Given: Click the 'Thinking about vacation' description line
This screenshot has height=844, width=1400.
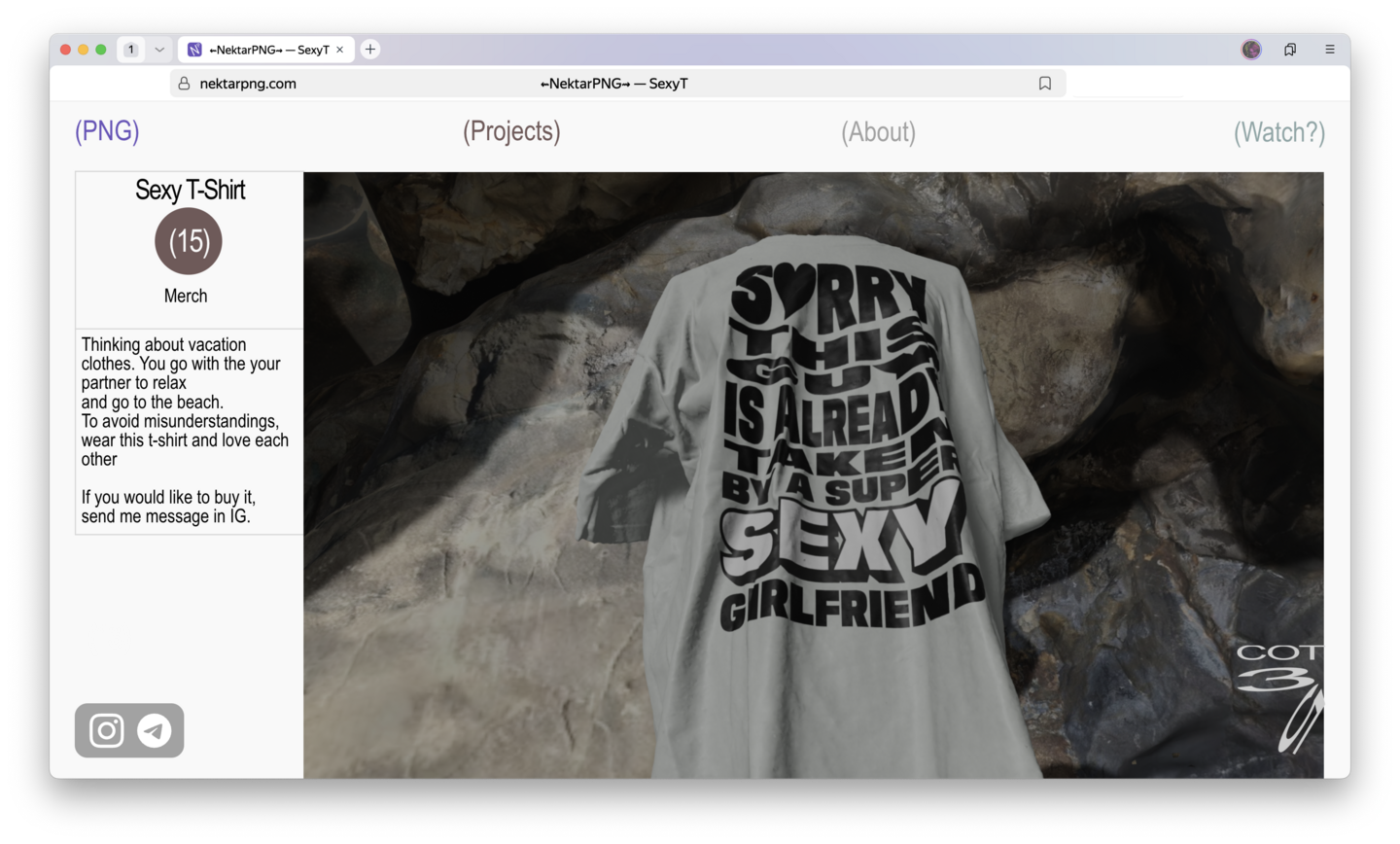Looking at the screenshot, I should (x=164, y=344).
